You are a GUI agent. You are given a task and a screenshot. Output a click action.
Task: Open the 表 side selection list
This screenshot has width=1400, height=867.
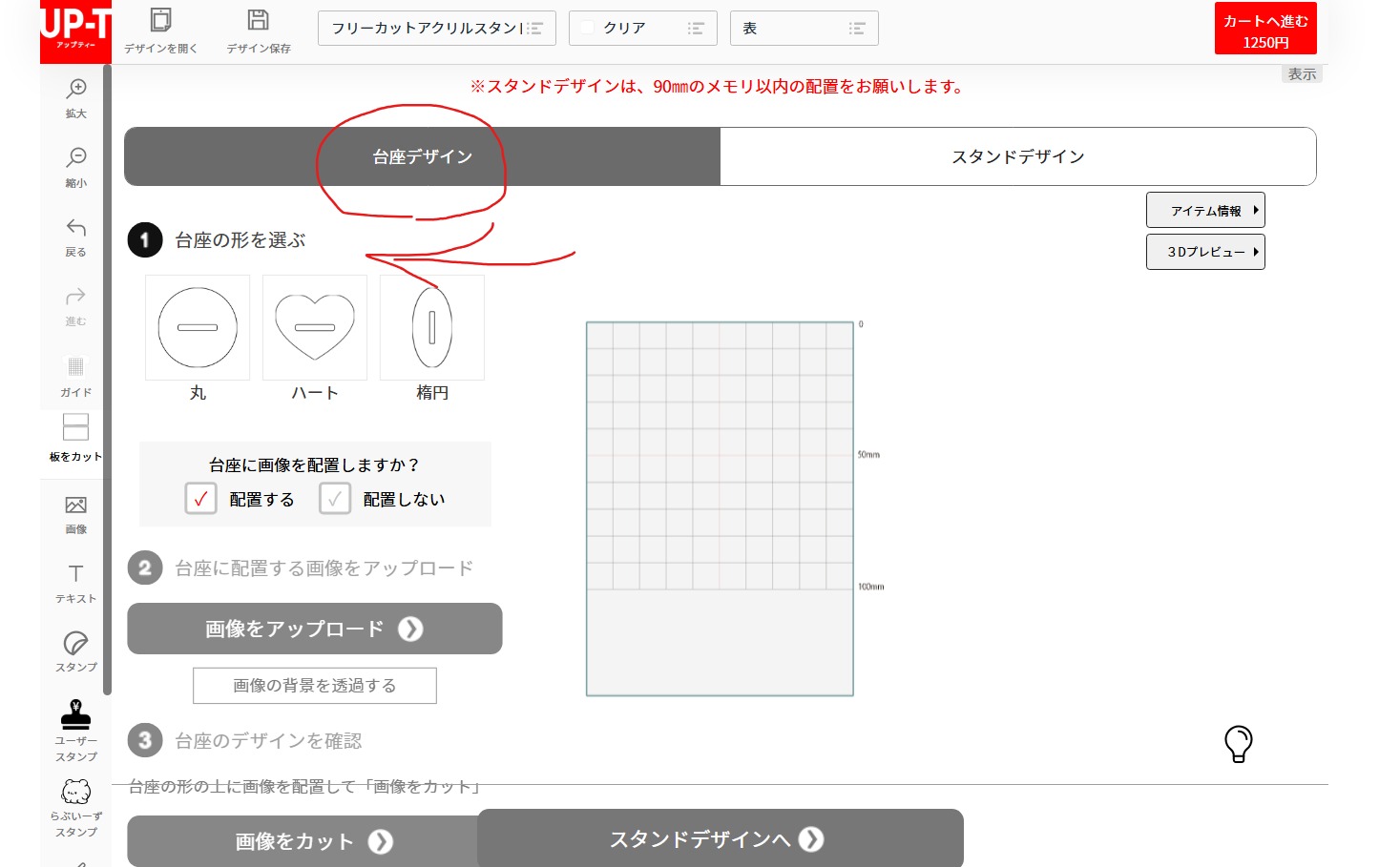tap(804, 28)
